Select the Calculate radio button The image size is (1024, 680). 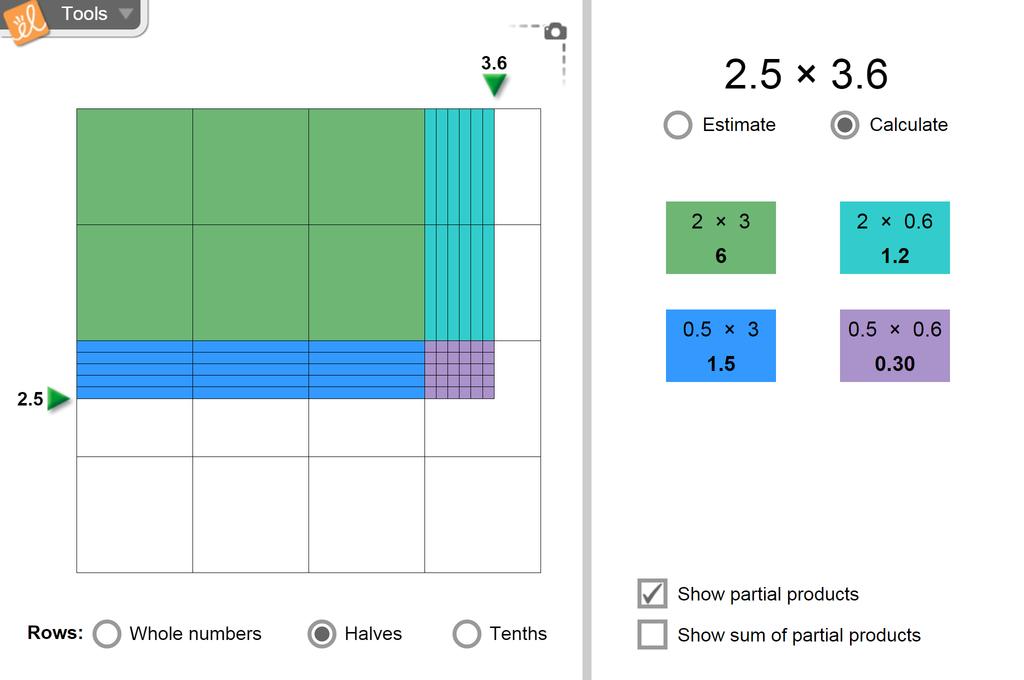845,125
